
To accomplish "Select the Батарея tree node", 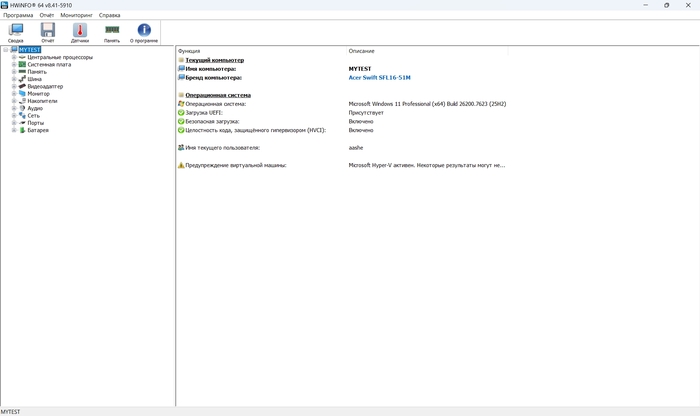I will 38,130.
